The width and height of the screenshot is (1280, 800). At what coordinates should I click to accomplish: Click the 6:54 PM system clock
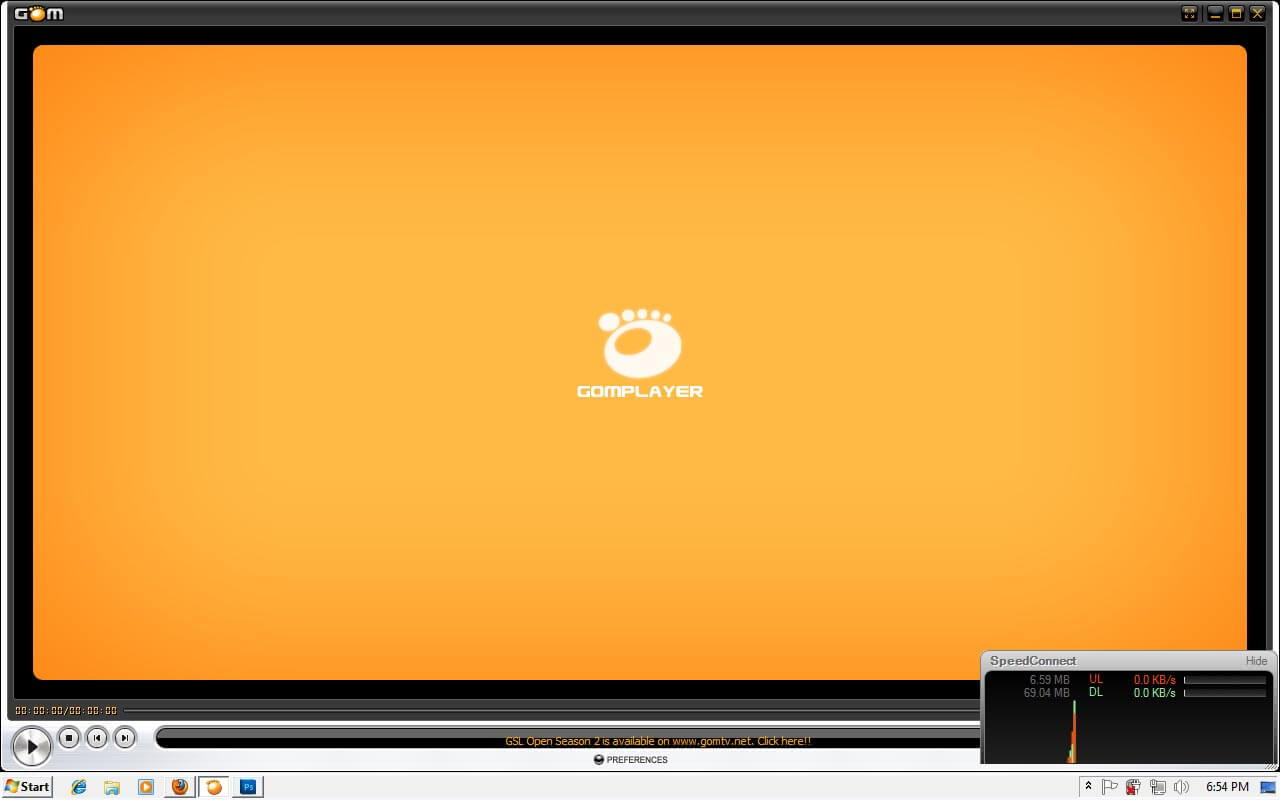point(1227,787)
